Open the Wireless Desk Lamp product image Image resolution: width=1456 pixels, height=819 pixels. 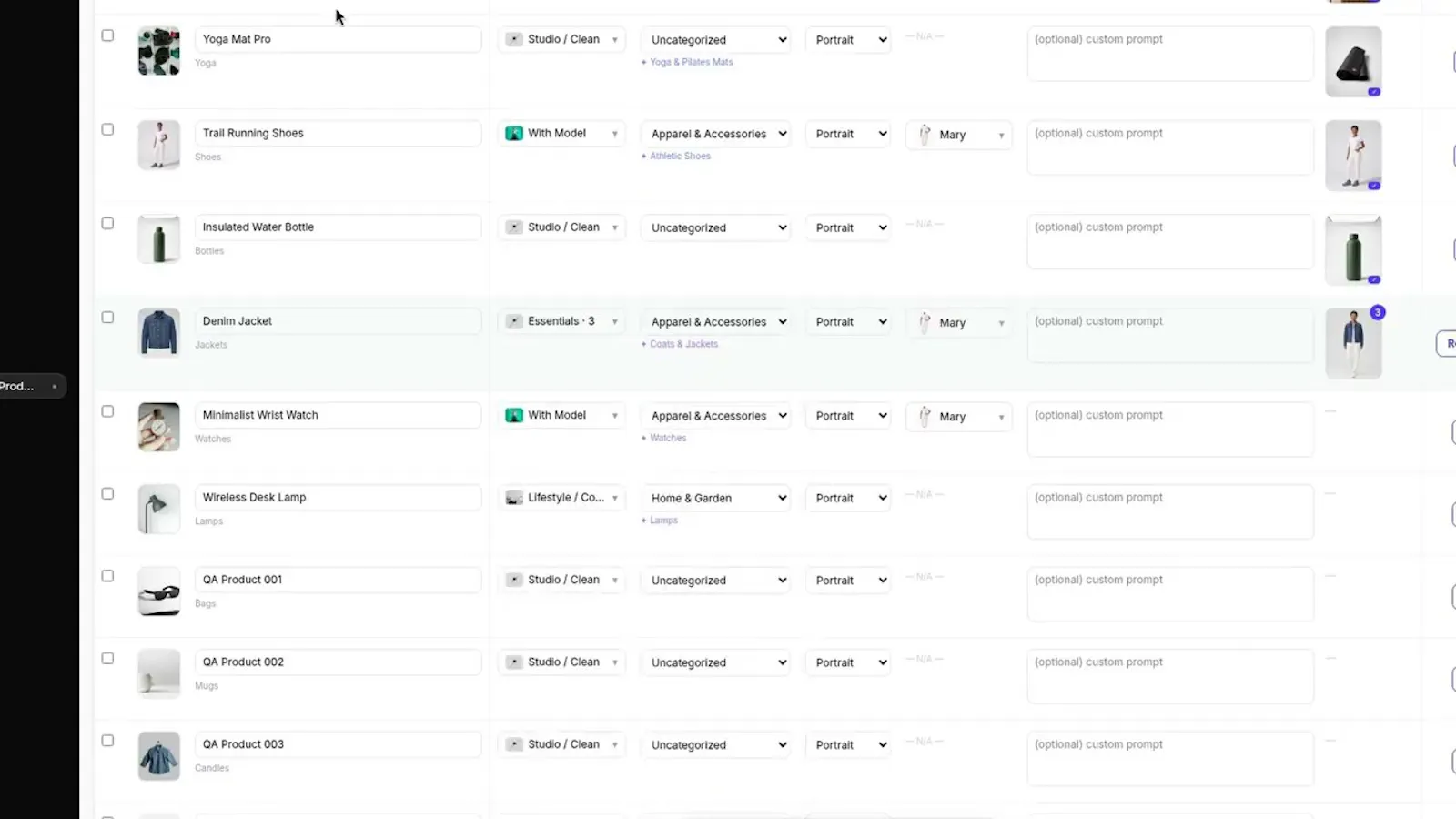[x=158, y=509]
